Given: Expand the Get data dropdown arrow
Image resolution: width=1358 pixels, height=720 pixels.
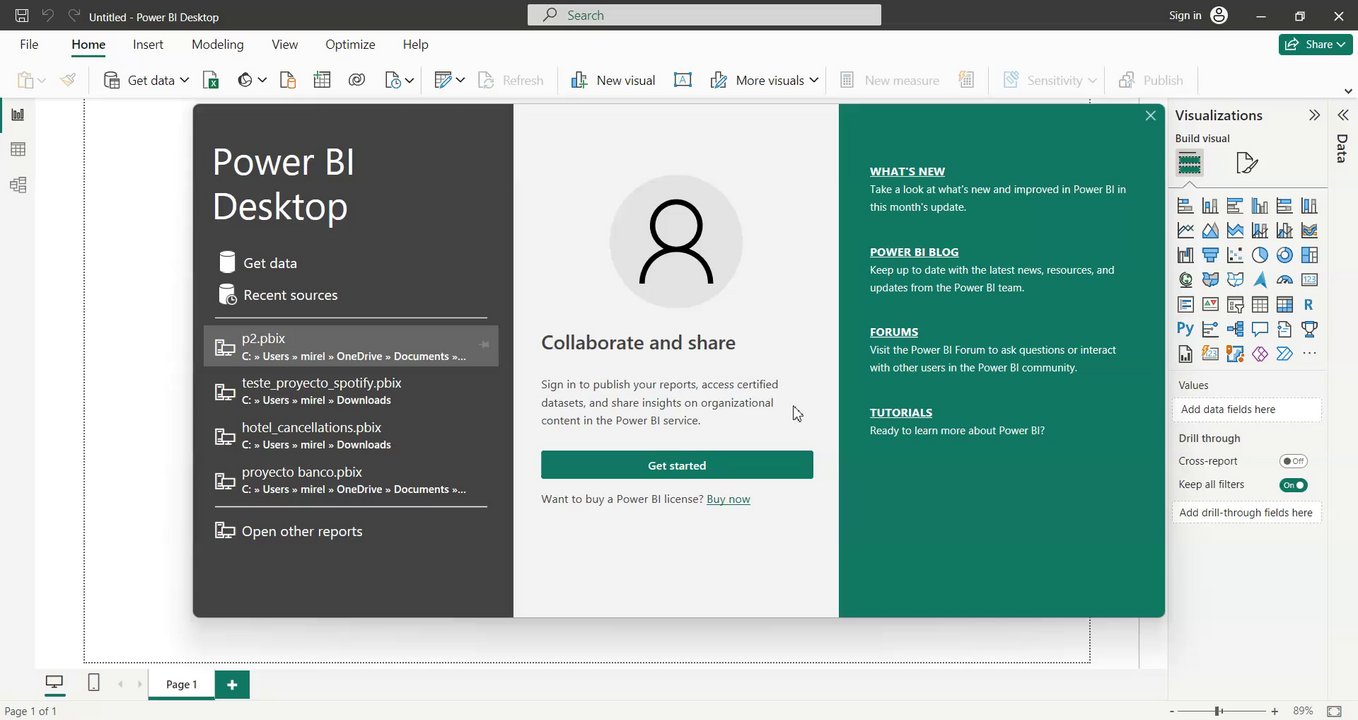Looking at the screenshot, I should (x=184, y=80).
